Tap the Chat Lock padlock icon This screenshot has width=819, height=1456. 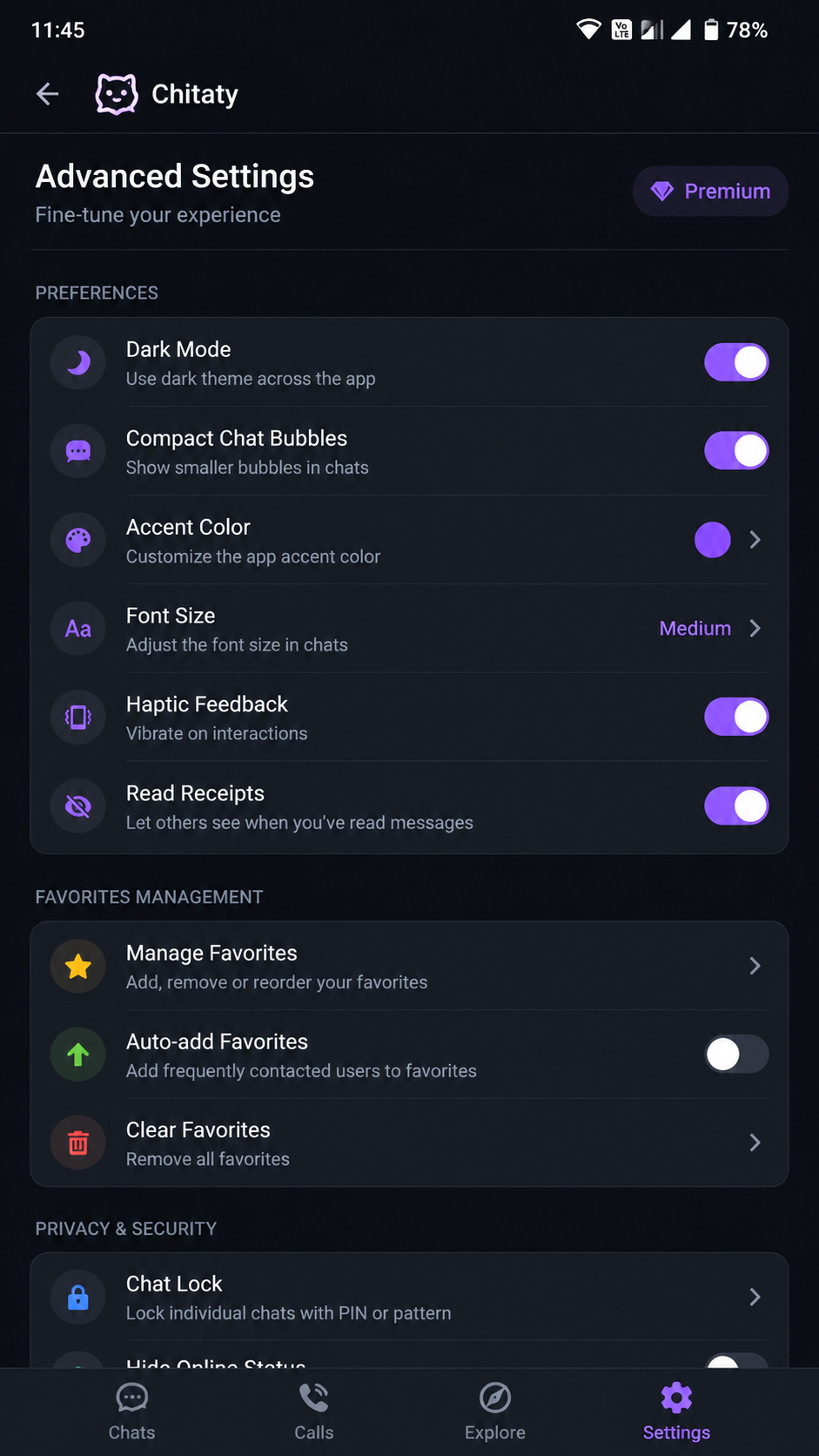78,1298
